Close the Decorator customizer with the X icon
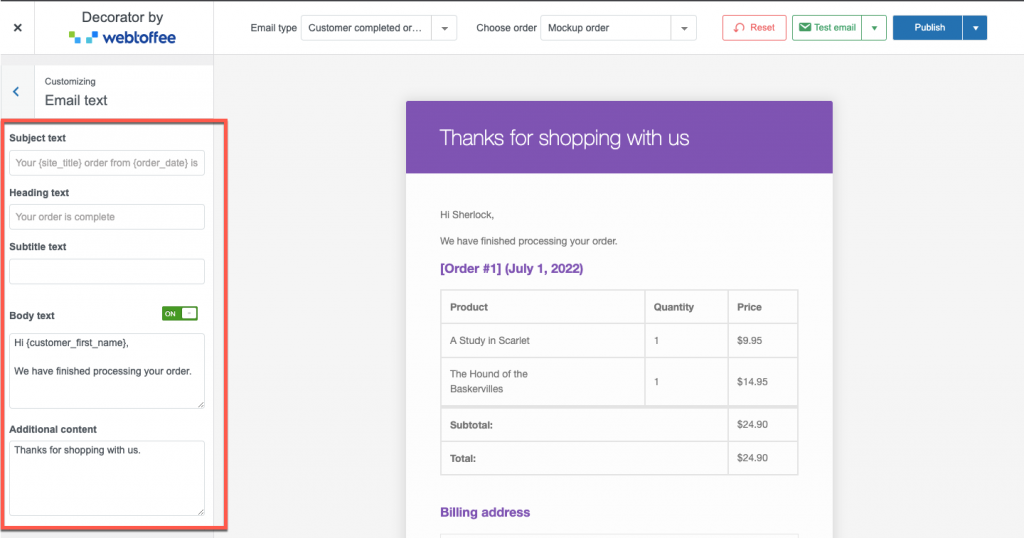This screenshot has width=1024, height=538. tap(18, 27)
